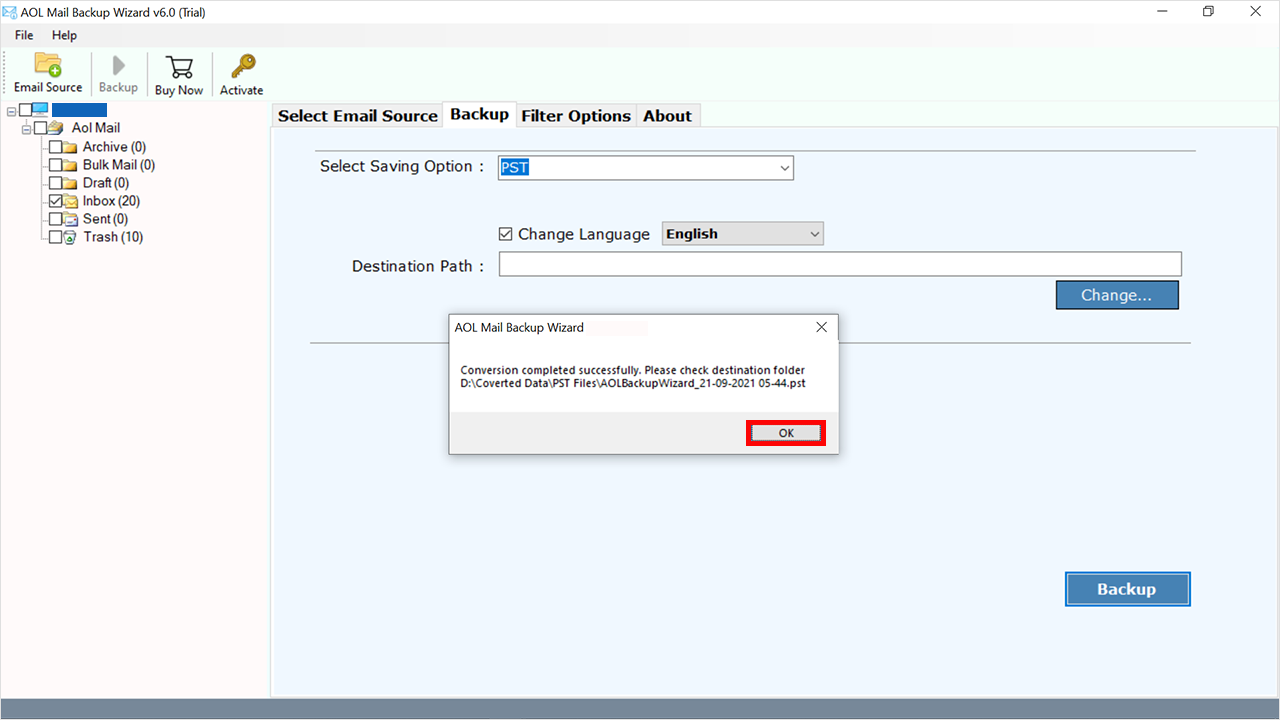Check the Draft (0) checkbox
The image size is (1280, 720).
[x=55, y=183]
